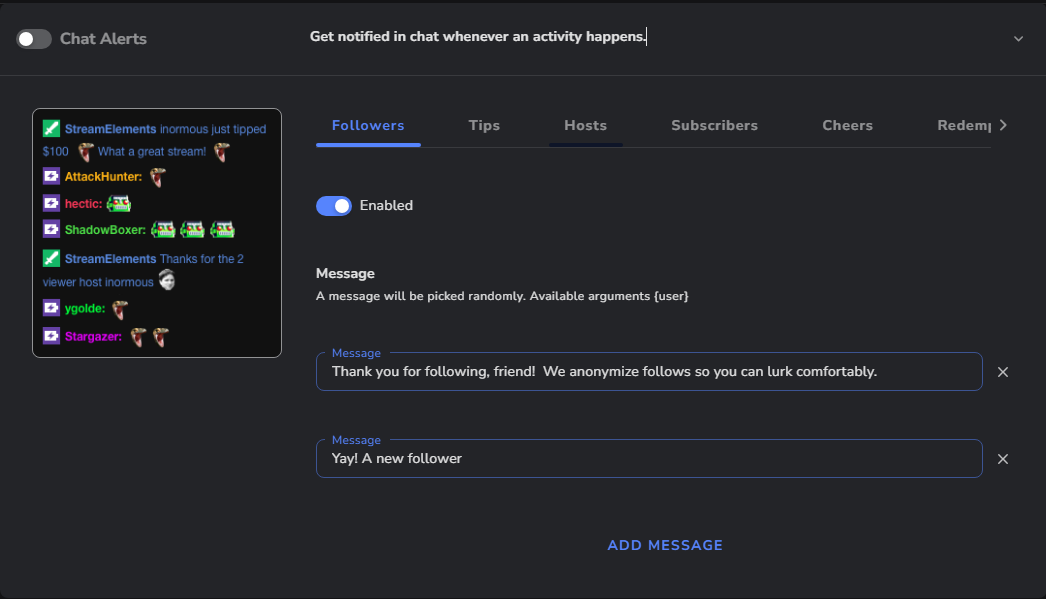Remove the 'Thank you for following' message

[x=1003, y=372]
